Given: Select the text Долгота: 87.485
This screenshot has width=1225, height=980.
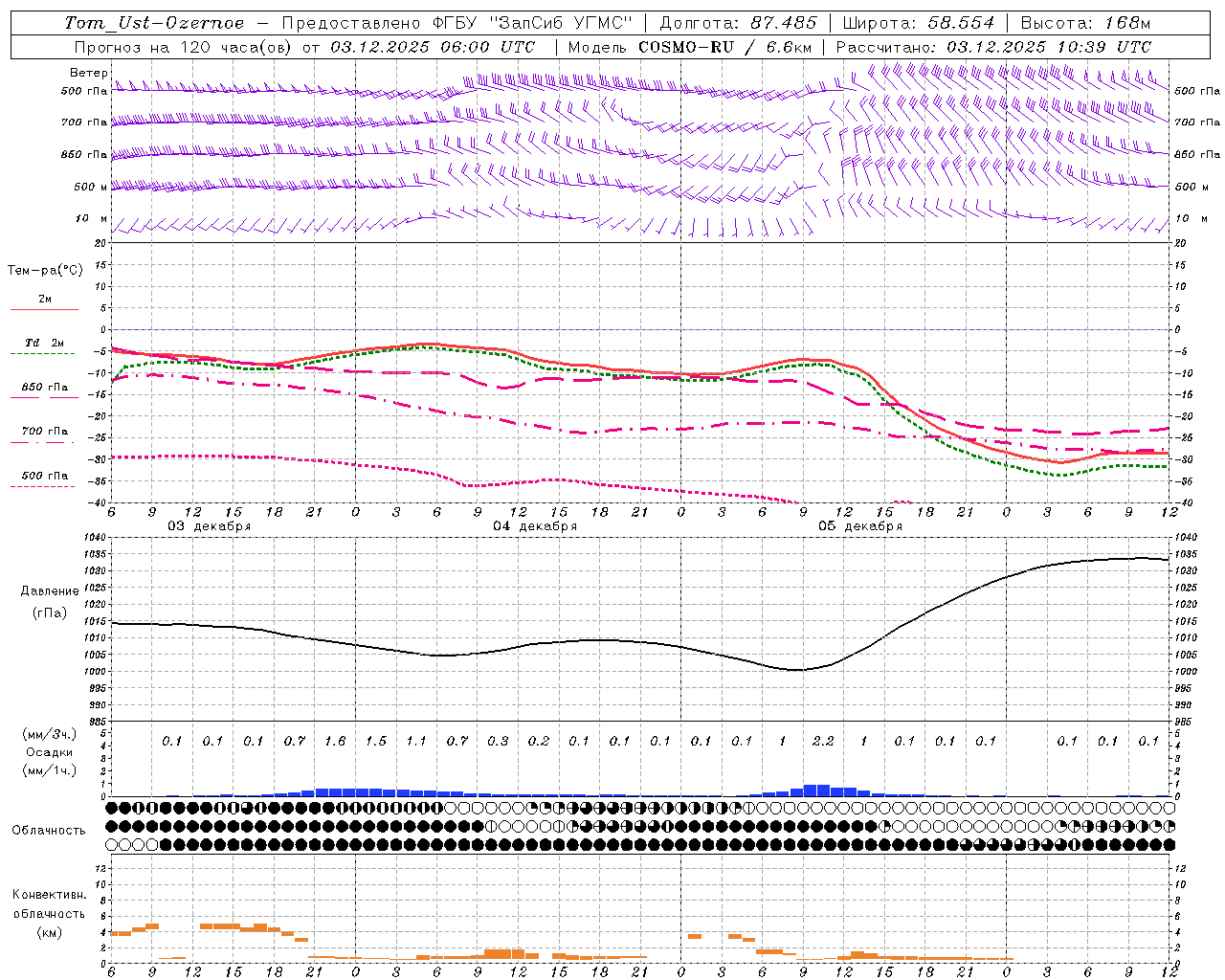Looking at the screenshot, I should 738,23.
